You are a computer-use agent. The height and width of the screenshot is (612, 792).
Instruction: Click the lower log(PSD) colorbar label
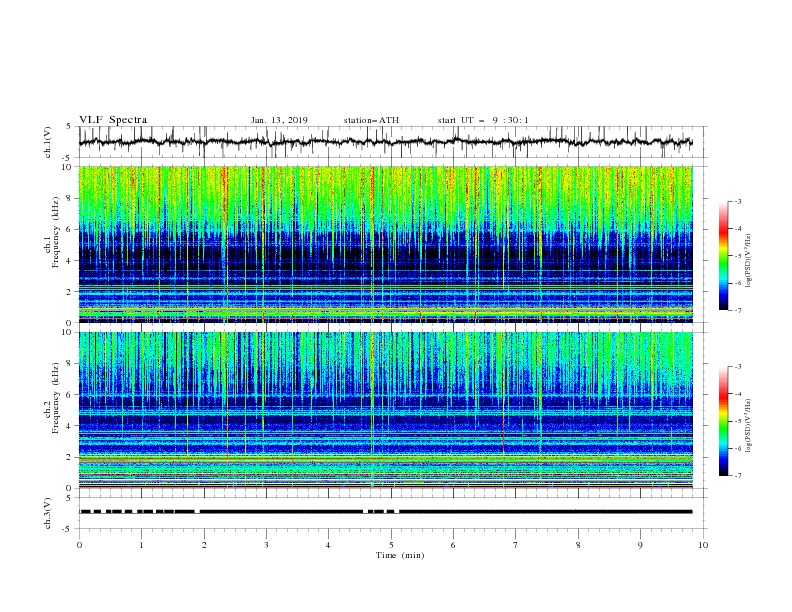749,426
